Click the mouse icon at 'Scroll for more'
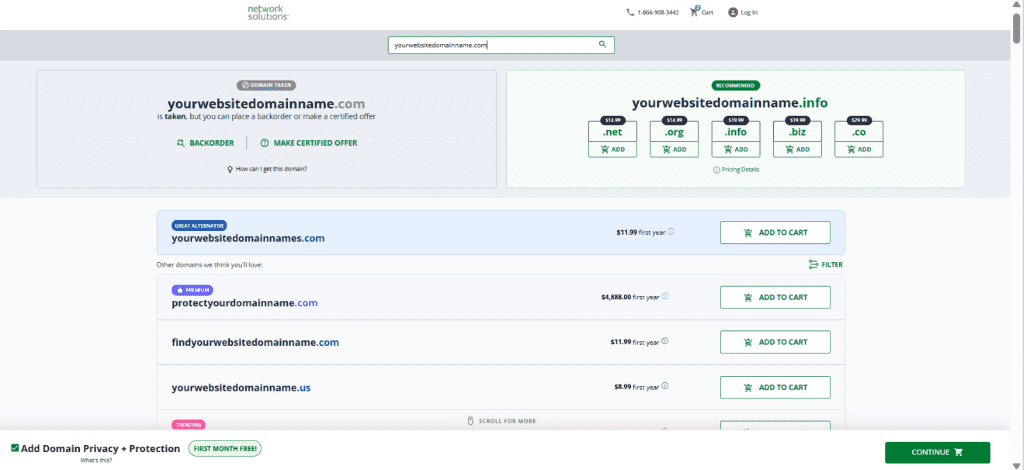The image size is (1024, 470). 470,421
